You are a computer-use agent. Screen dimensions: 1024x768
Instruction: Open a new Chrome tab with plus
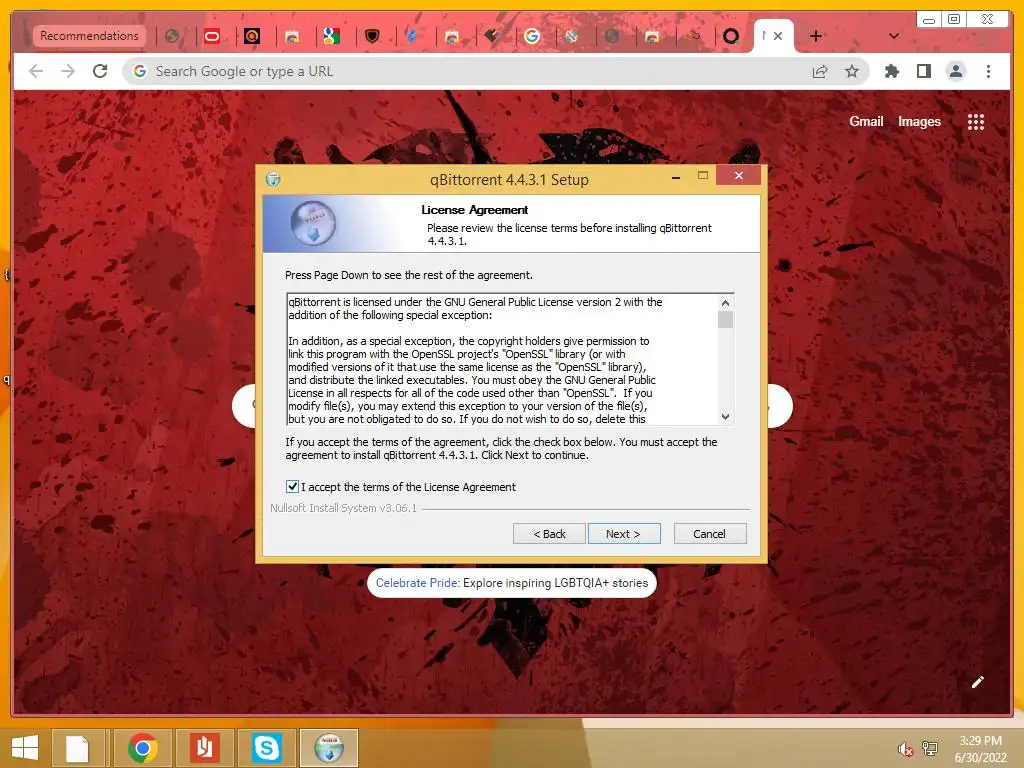816,36
